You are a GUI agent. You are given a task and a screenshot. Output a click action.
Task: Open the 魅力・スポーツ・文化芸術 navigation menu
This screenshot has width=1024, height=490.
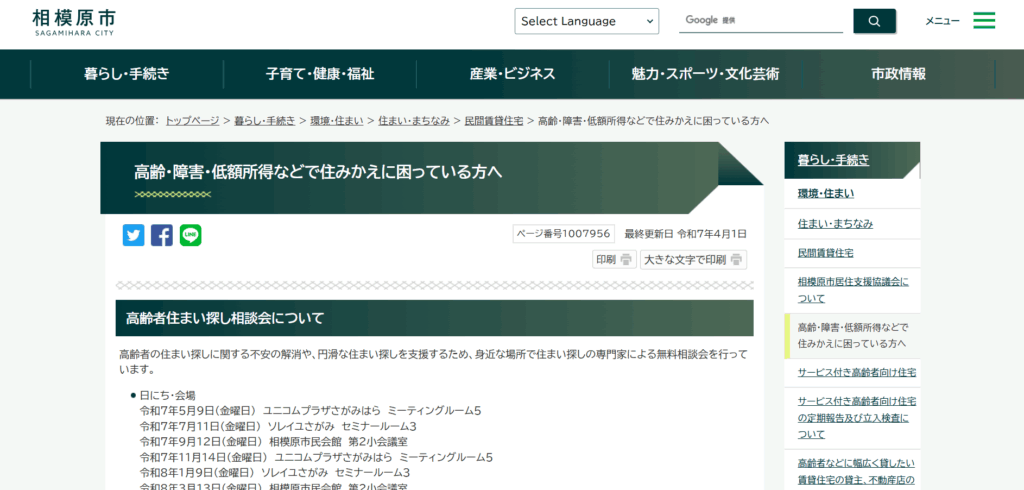coord(706,74)
